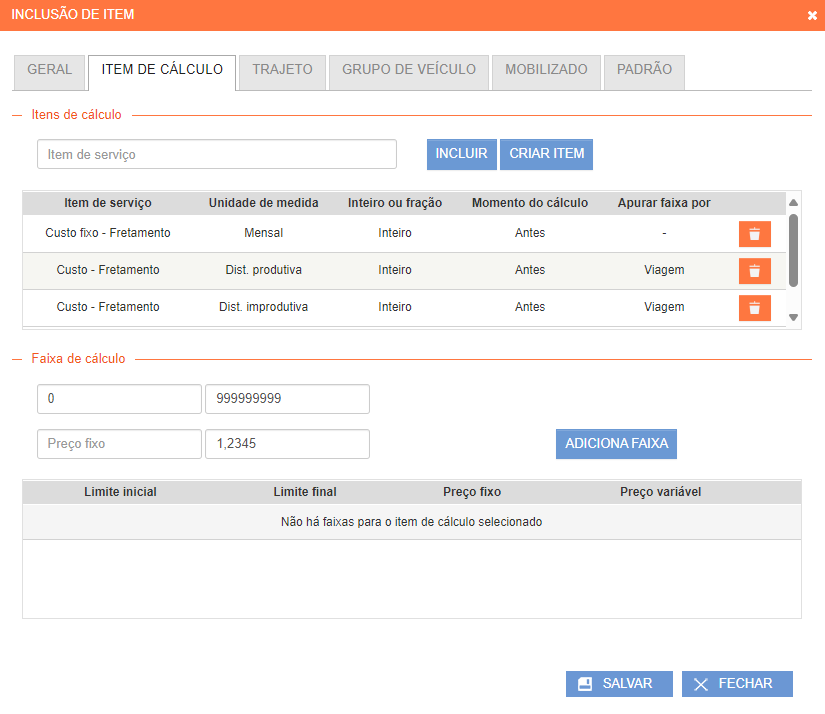Focus the Item de serviço search field
The height and width of the screenshot is (714, 825).
pos(217,155)
